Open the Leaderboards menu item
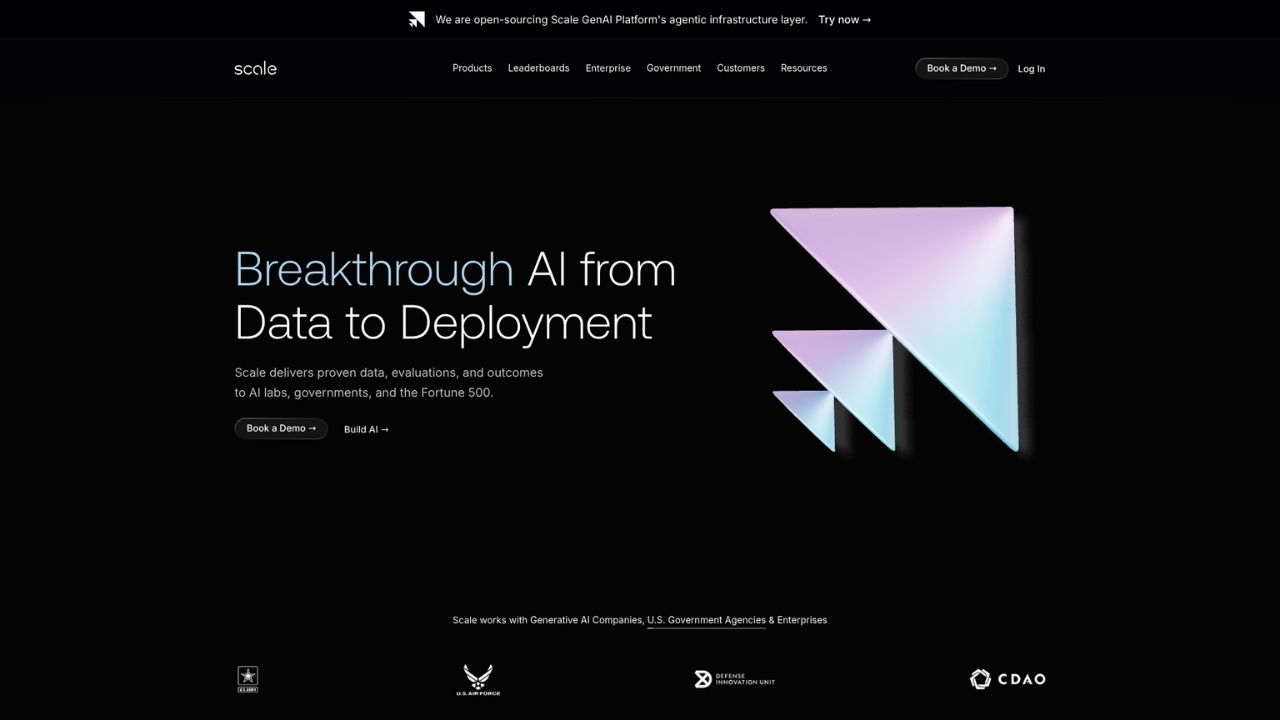 coord(538,68)
